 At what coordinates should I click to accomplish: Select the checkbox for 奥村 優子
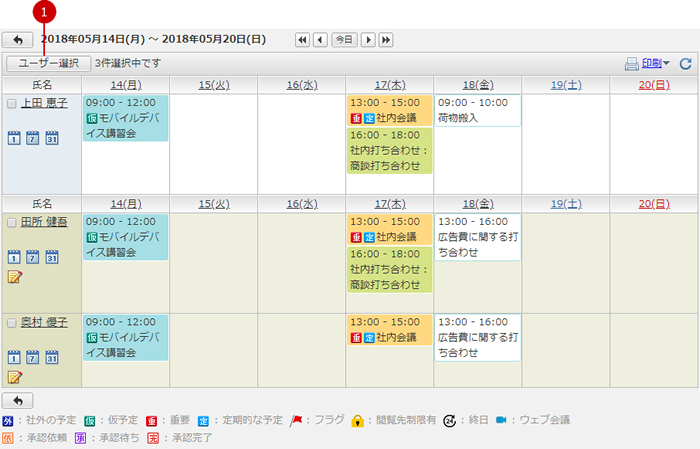pyautogui.click(x=12, y=323)
